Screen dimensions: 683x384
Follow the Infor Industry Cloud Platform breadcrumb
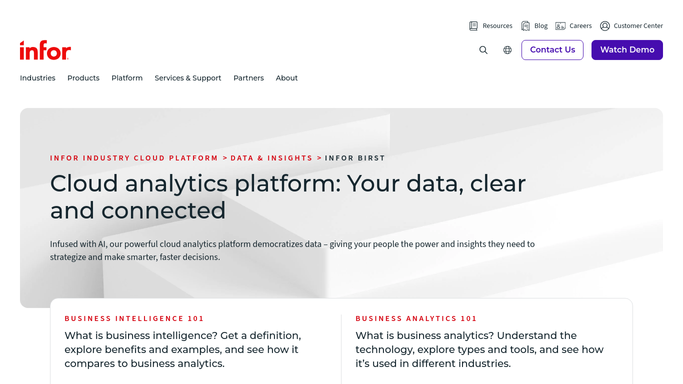134,158
